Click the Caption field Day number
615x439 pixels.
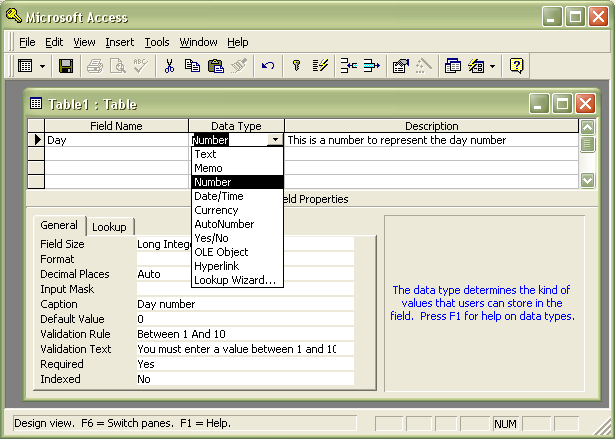[x=245, y=304]
